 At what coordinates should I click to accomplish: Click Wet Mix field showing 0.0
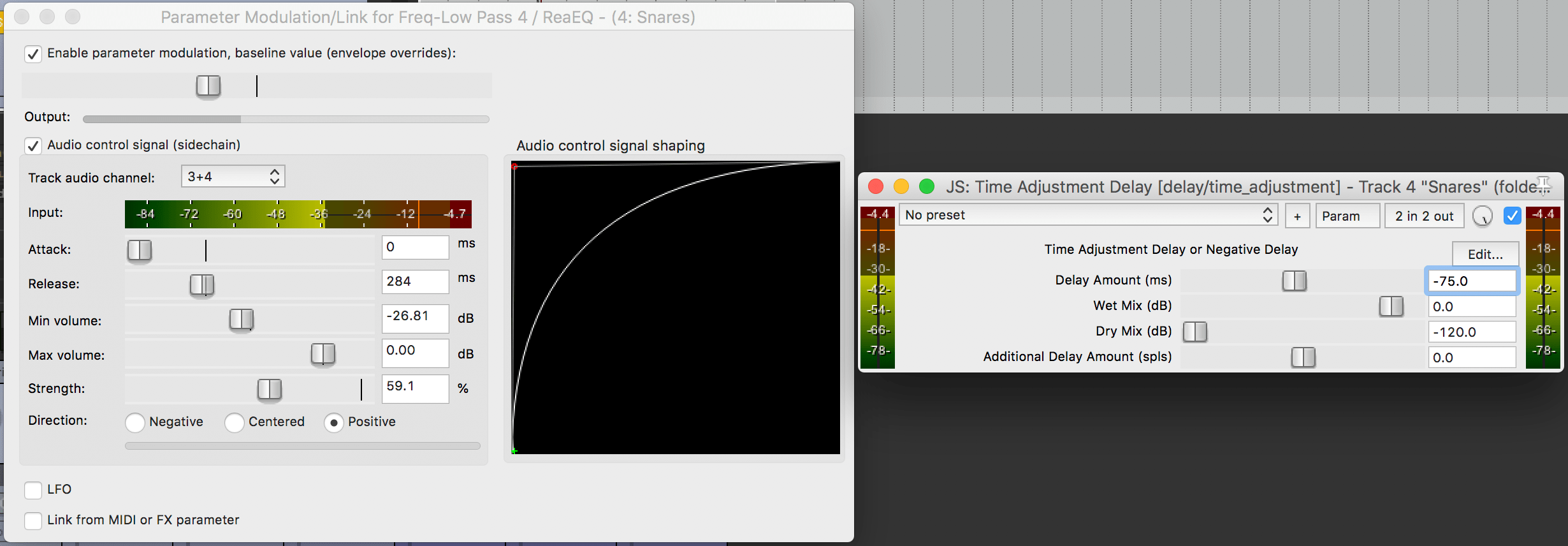point(1472,307)
